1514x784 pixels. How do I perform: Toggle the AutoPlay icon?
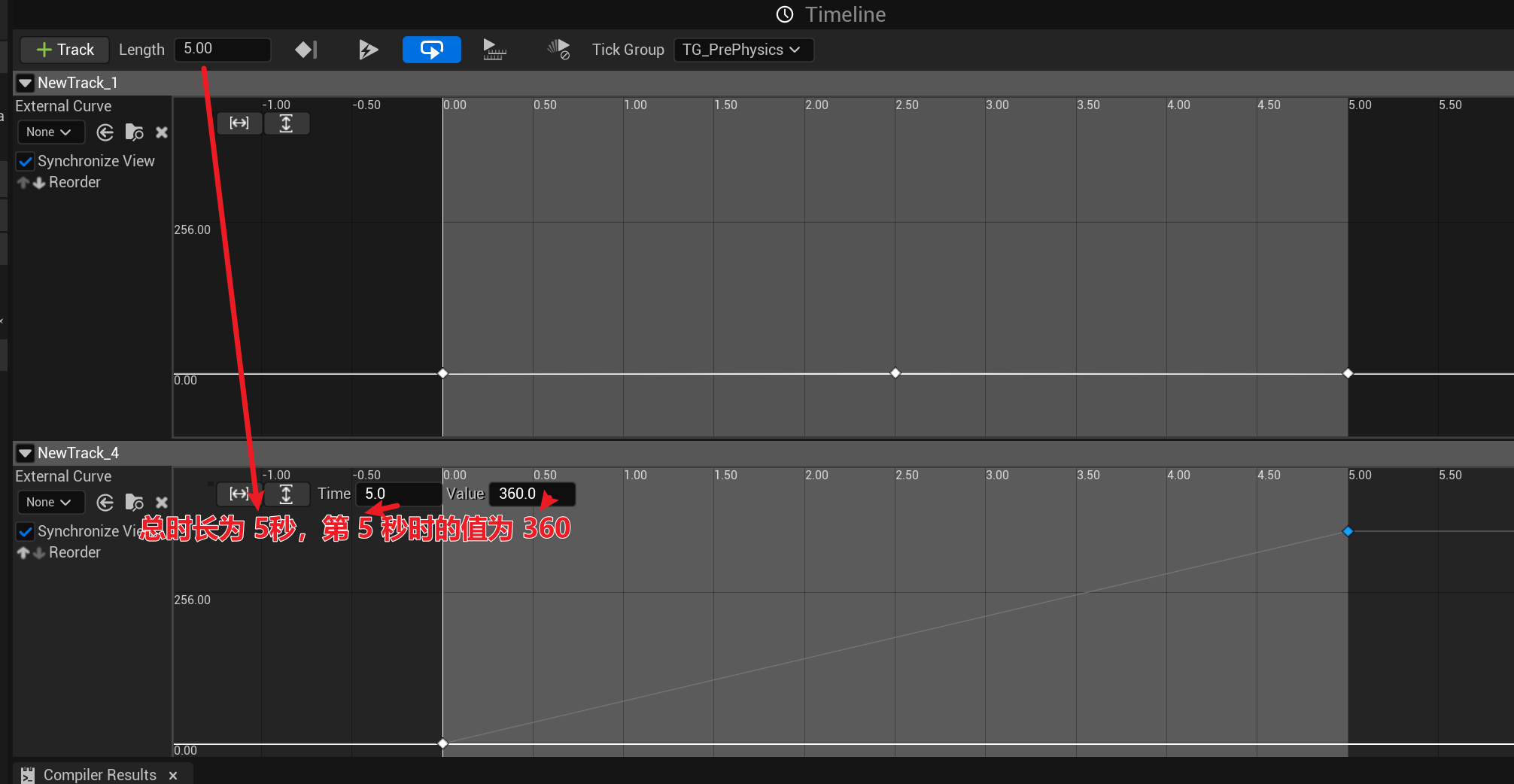click(x=368, y=50)
